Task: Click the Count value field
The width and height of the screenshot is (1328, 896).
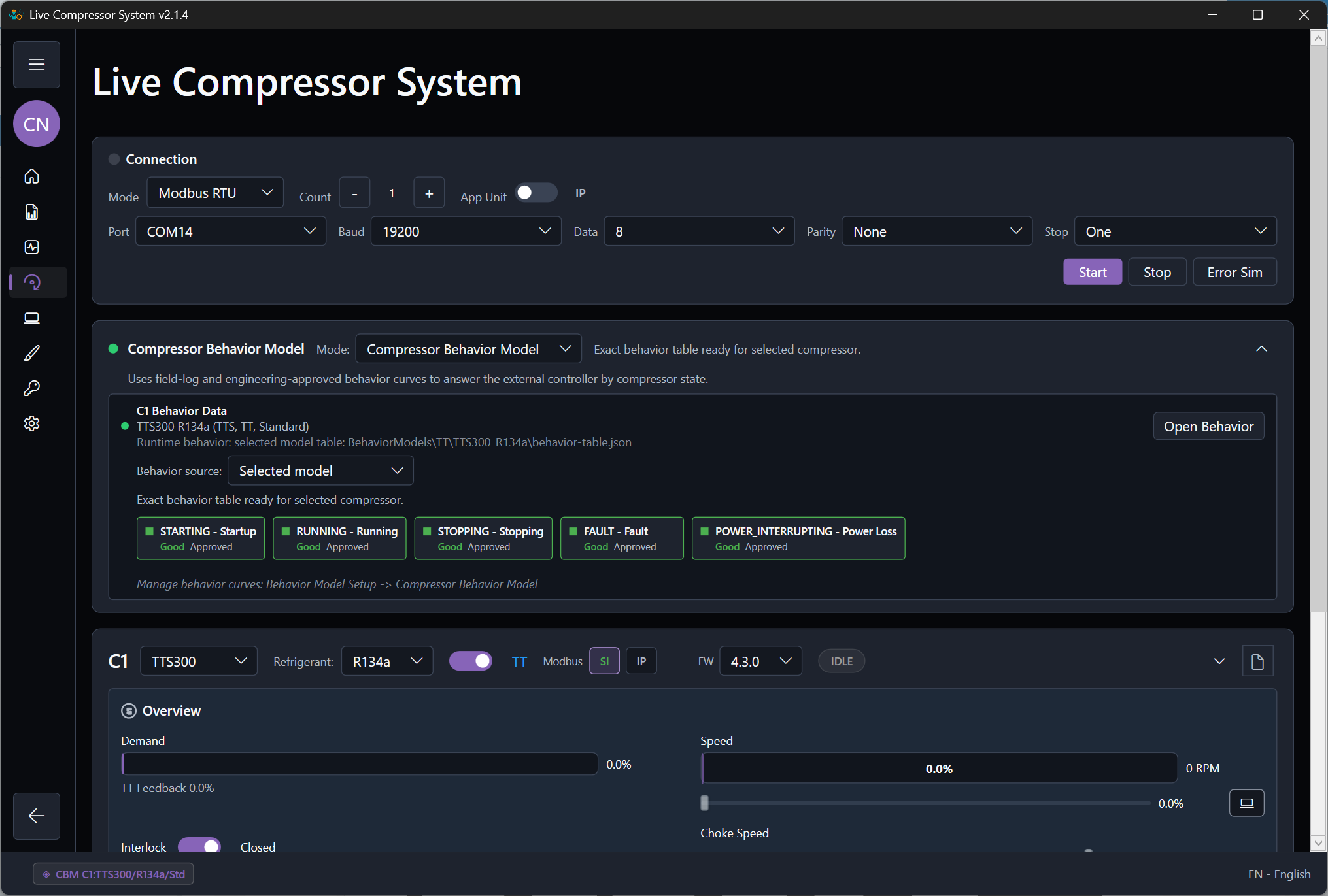Action: (x=392, y=193)
